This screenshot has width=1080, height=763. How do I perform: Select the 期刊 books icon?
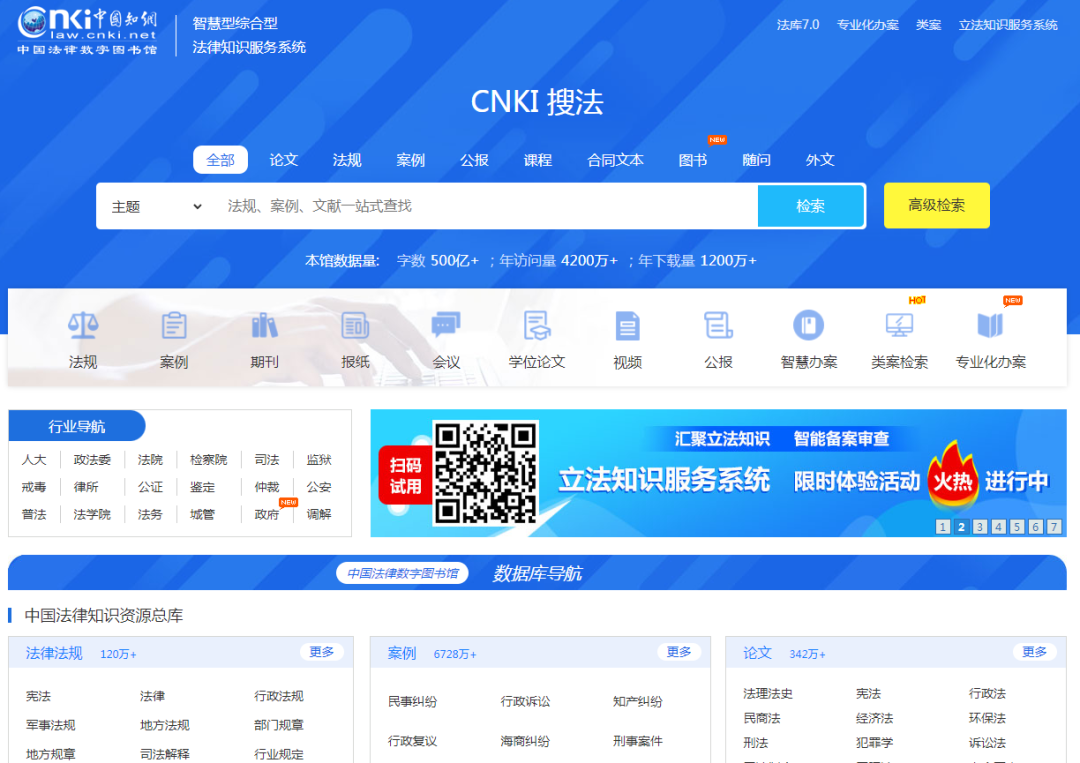click(x=265, y=325)
